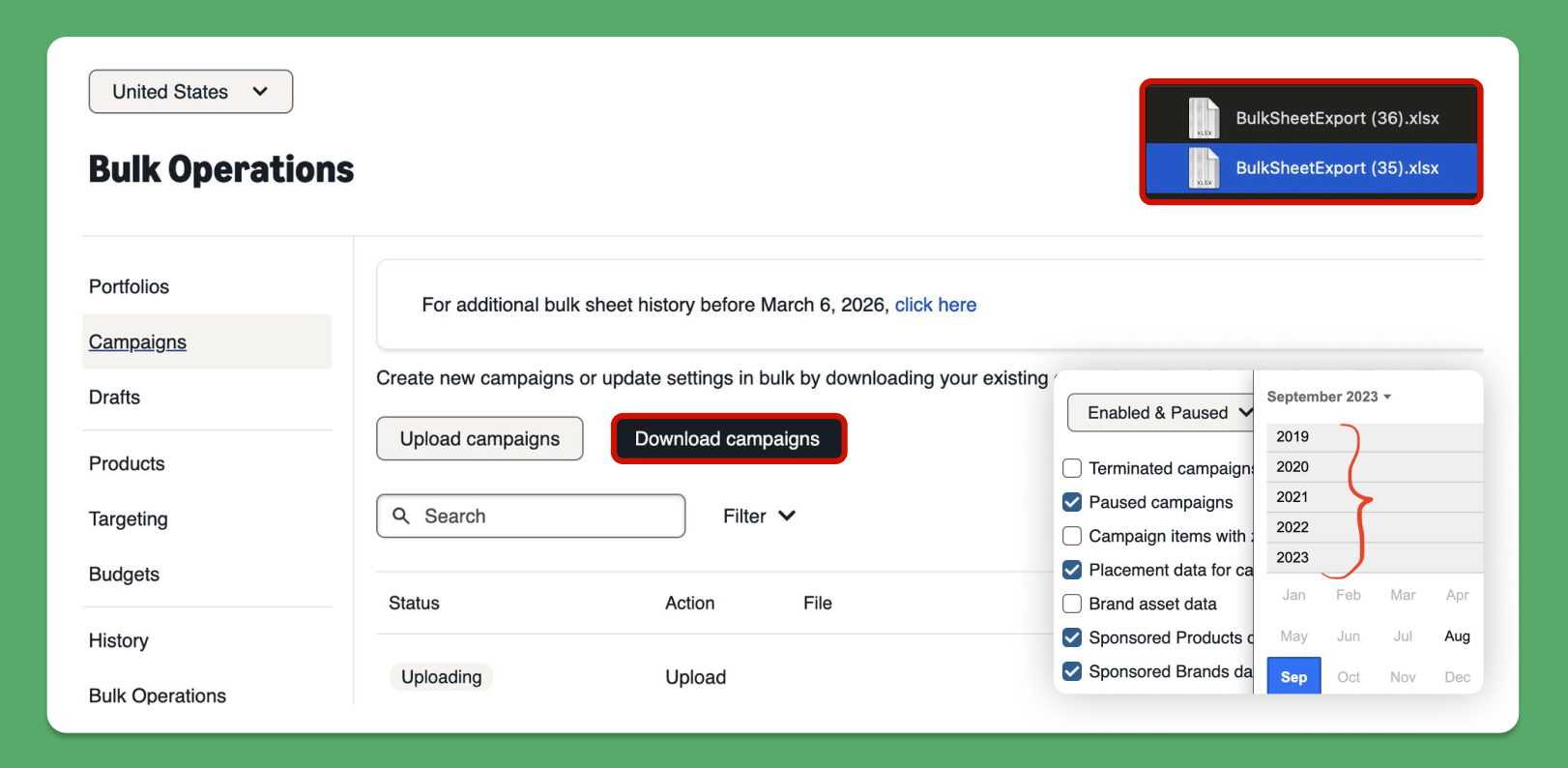Uncheck the Sponsored Brands checkbox
The image size is (1568, 768).
1072,671
